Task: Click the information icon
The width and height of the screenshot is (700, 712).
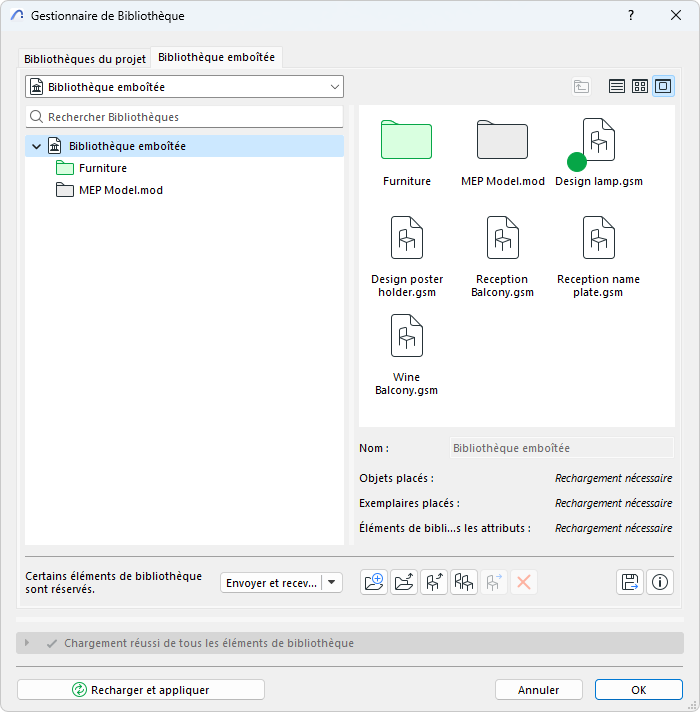Action: tap(660, 582)
